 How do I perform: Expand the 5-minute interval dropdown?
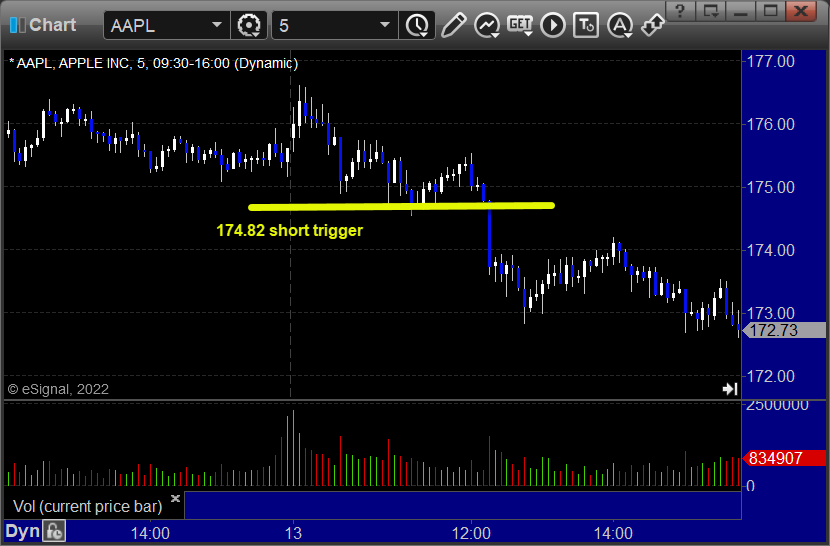click(385, 25)
